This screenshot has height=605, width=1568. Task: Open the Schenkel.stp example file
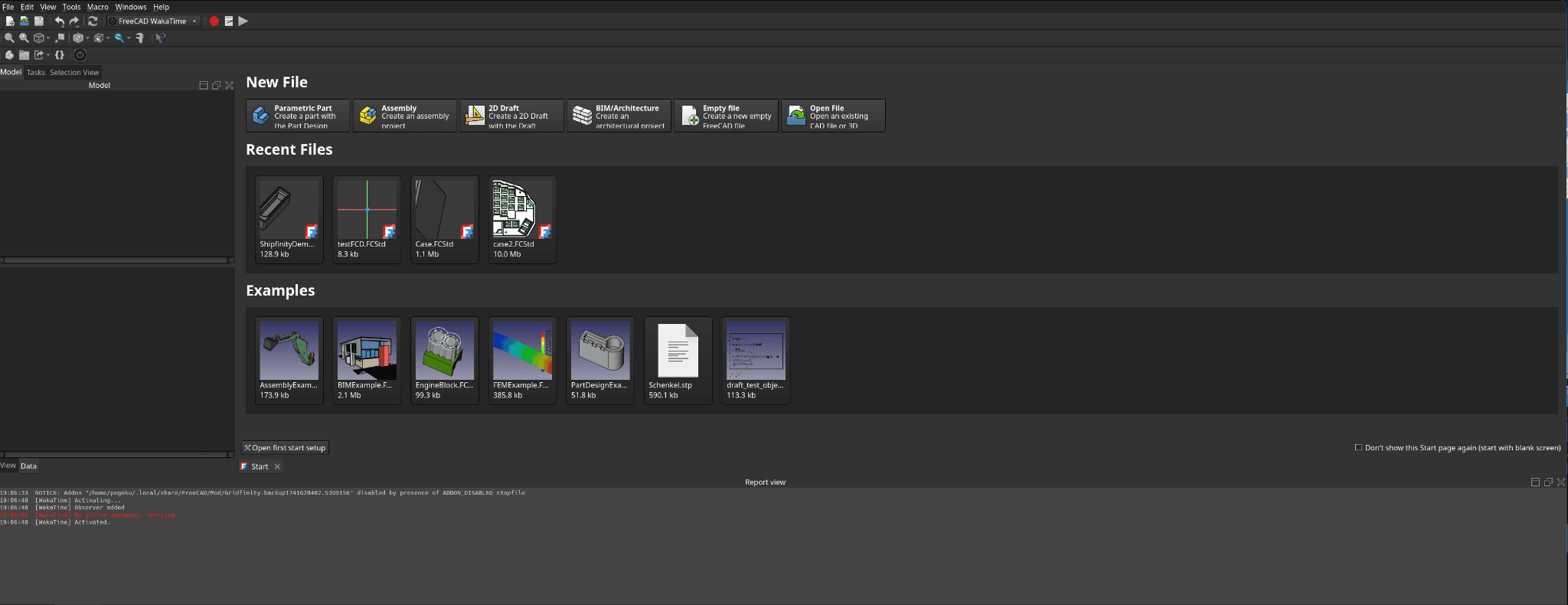coord(678,361)
